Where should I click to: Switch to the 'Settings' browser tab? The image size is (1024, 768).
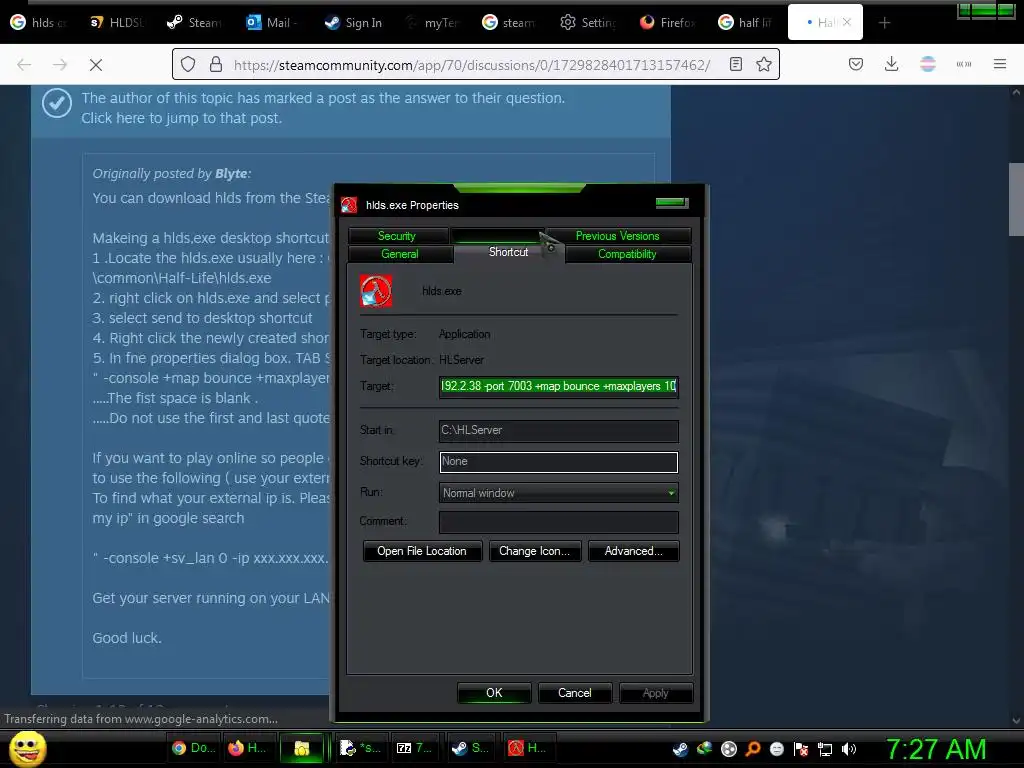pos(588,23)
